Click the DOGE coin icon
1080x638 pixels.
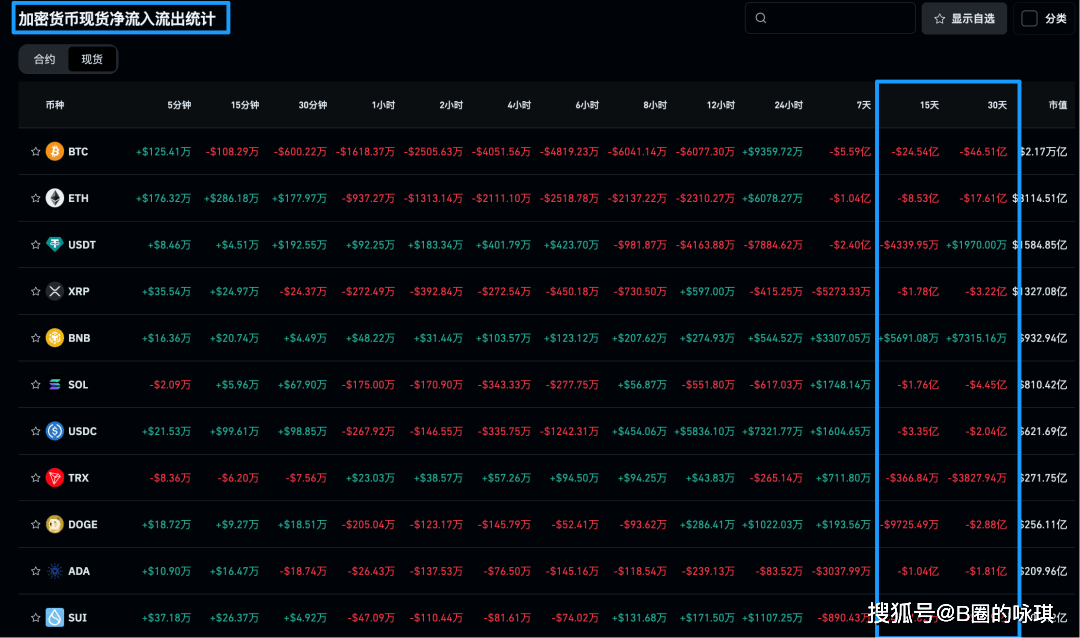[x=54, y=524]
